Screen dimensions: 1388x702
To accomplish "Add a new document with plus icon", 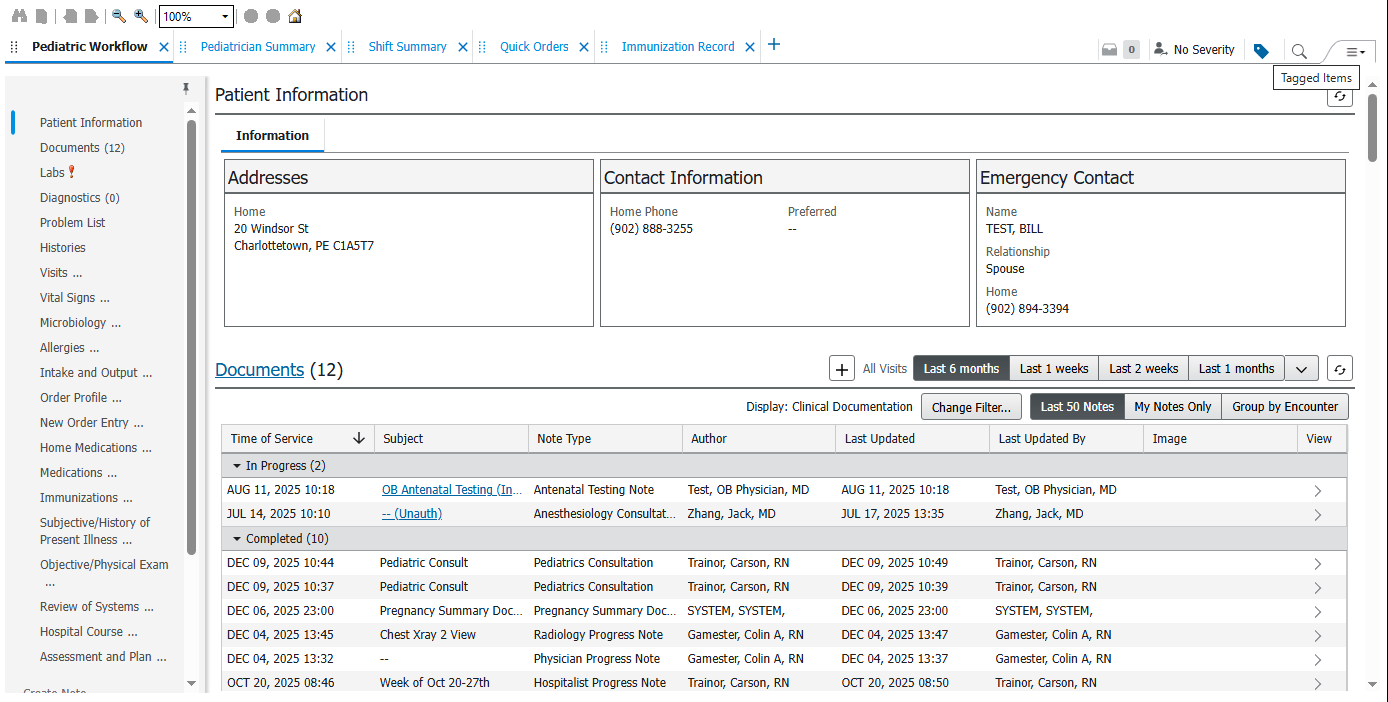I will coord(842,369).
